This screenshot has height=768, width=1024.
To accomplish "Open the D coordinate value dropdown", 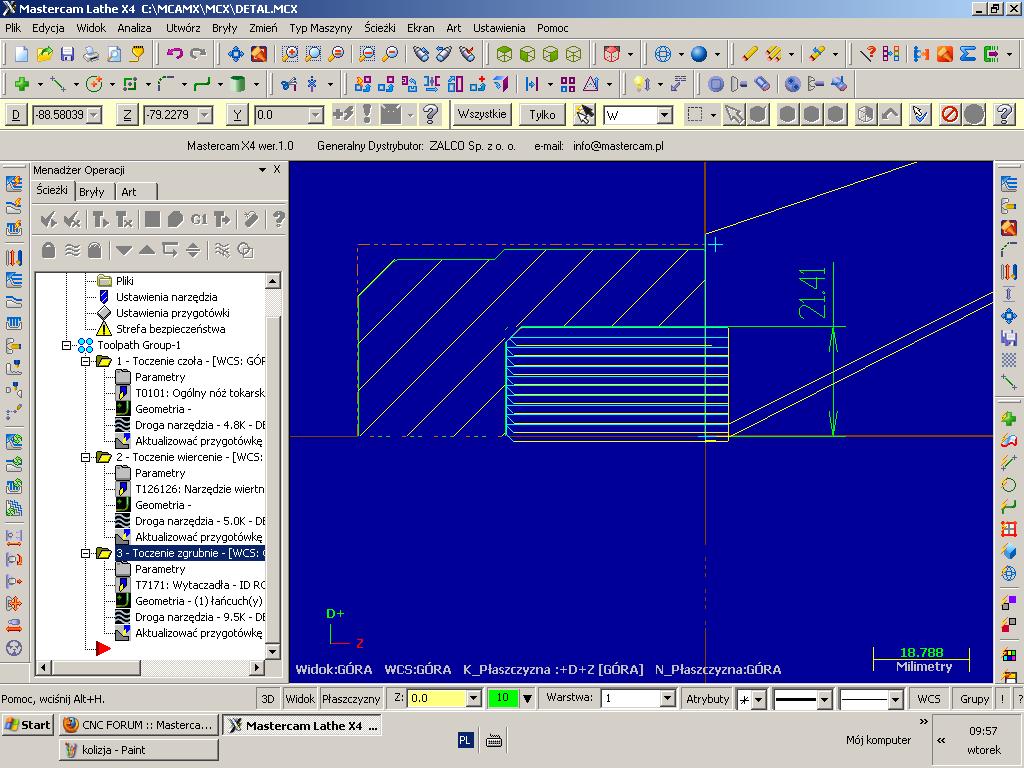I will pyautogui.click(x=95, y=116).
